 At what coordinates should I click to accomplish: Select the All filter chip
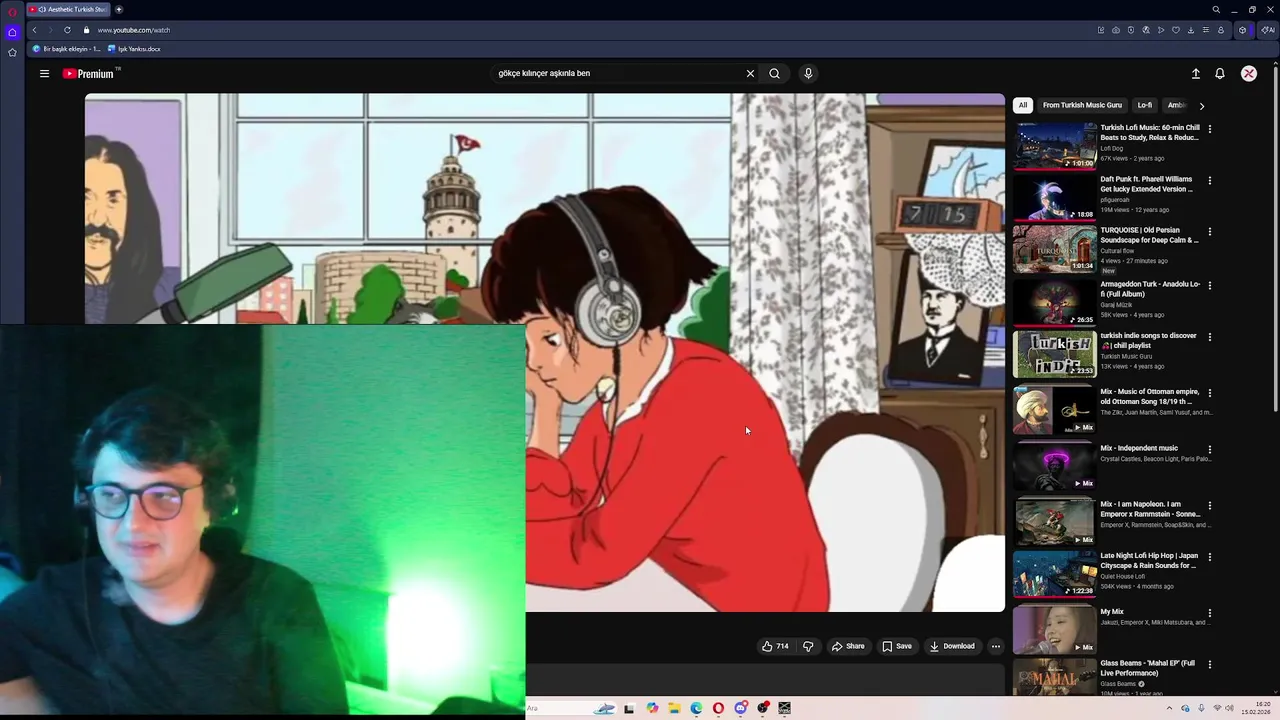[1022, 105]
